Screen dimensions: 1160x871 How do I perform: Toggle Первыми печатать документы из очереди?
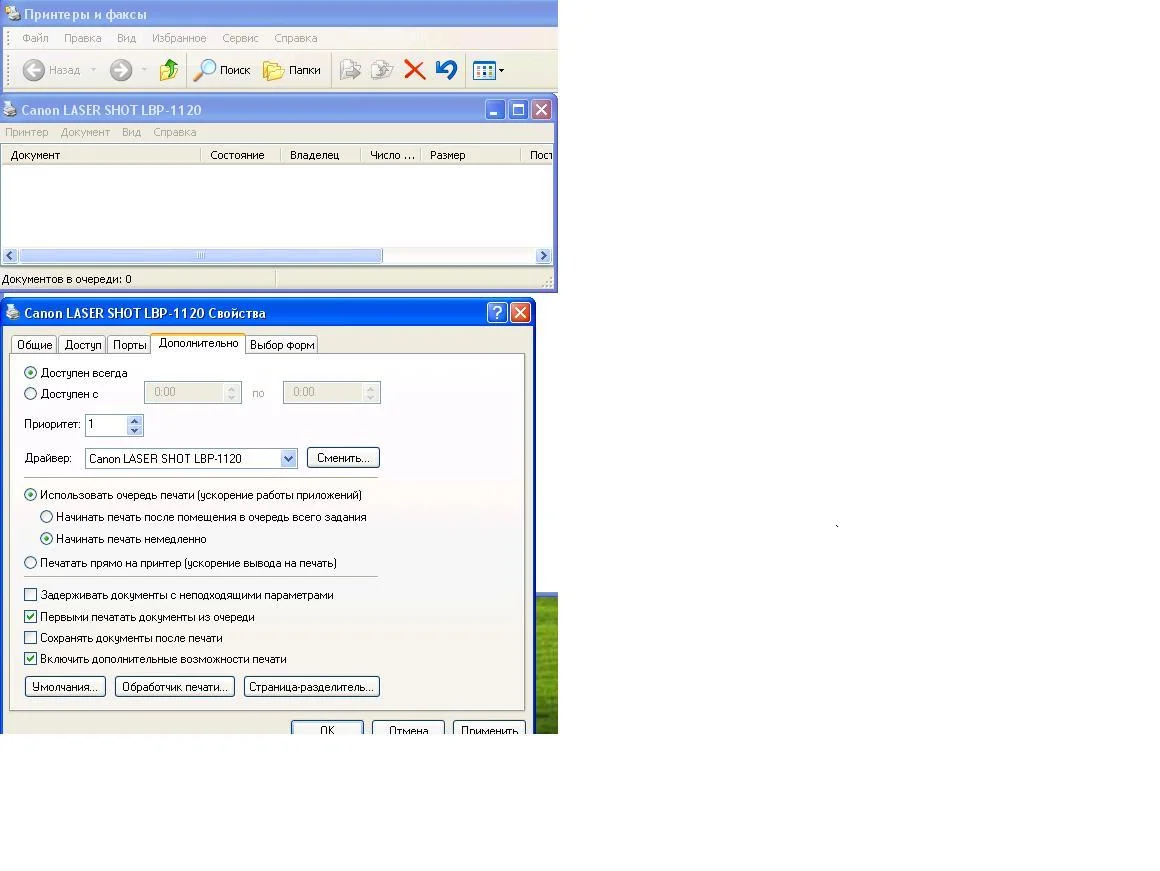30,616
